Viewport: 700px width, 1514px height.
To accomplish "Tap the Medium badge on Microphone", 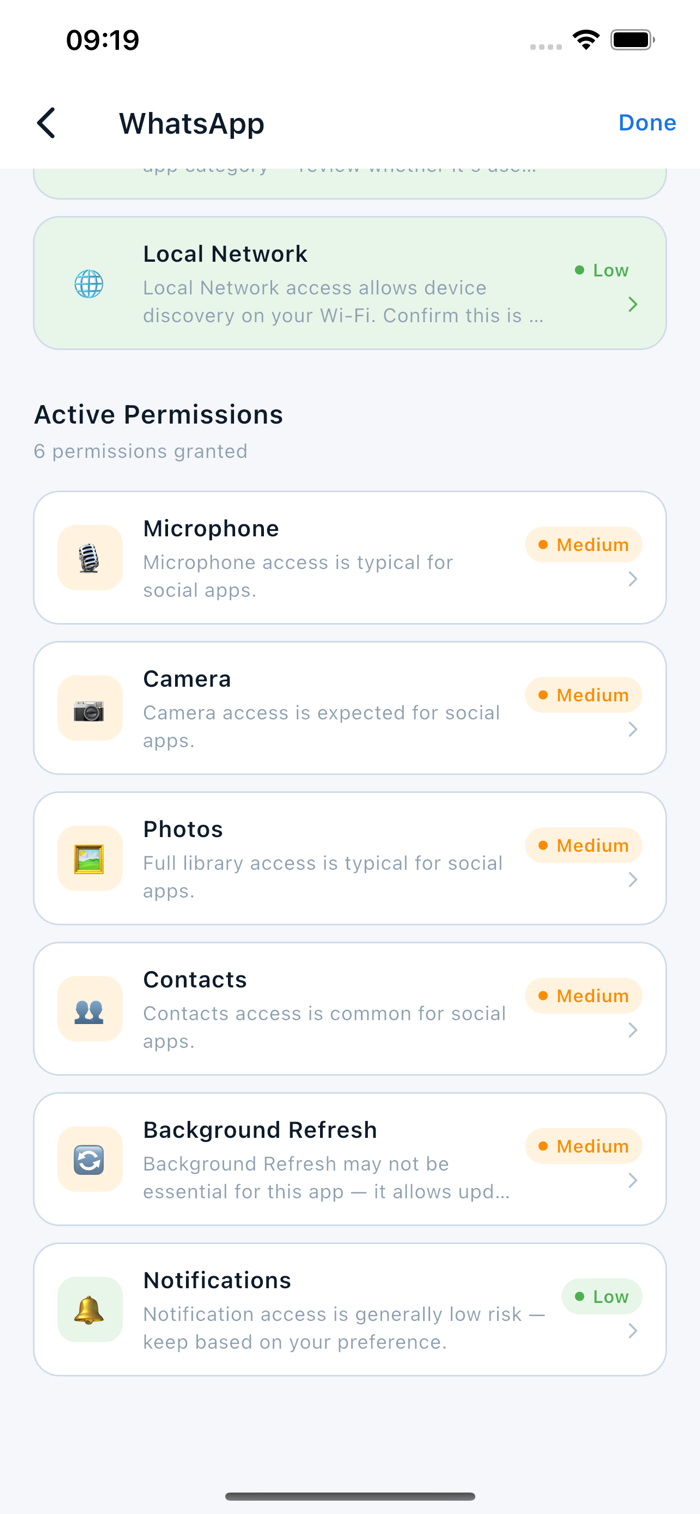I will 584,545.
